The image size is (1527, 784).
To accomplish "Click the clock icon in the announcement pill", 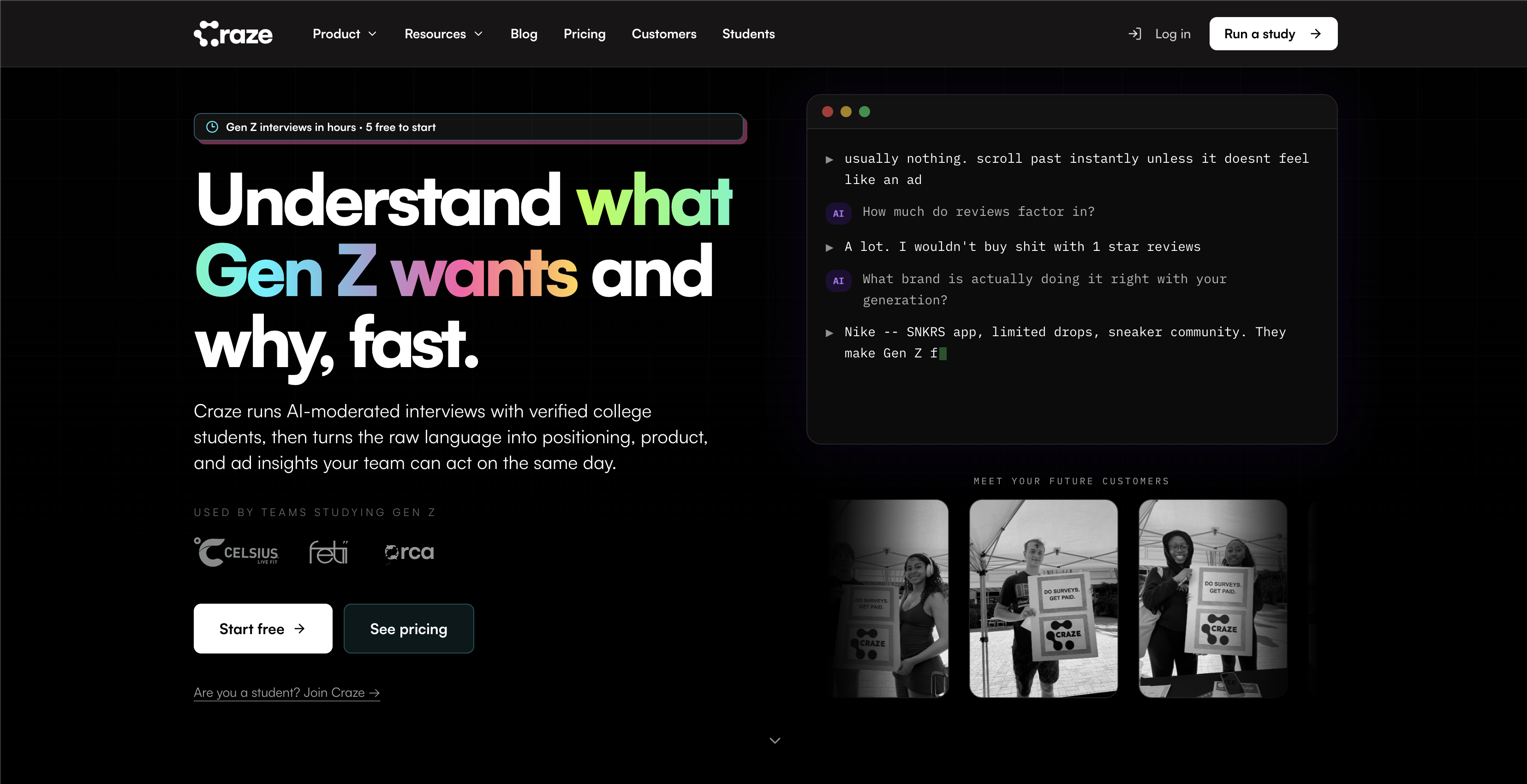I will point(212,127).
